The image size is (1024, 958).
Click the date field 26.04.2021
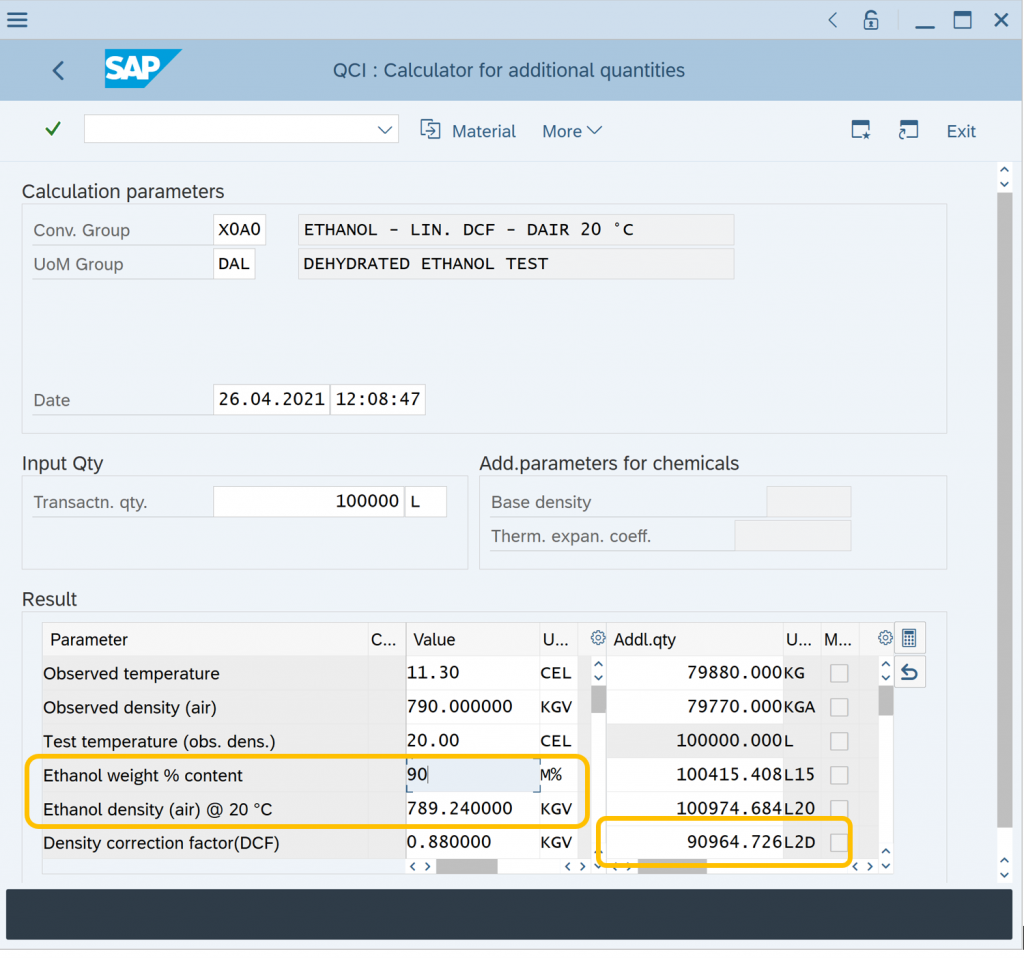click(x=272, y=399)
